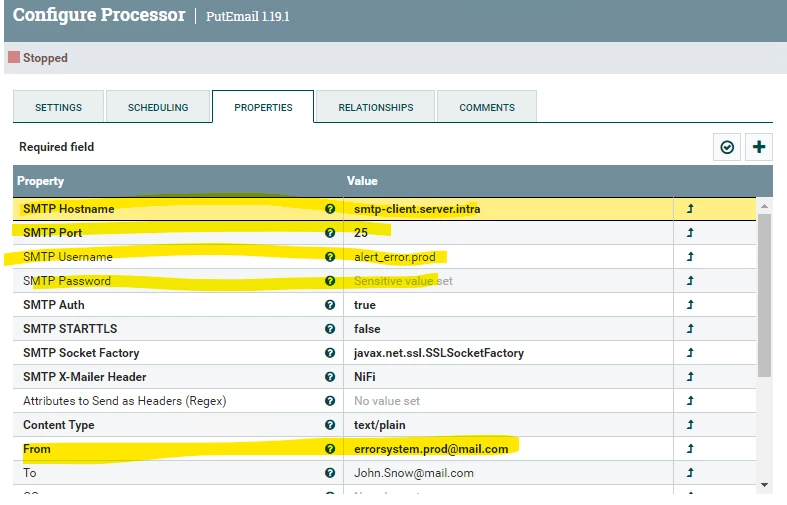Click help icon for SMTP STARTTLS
Viewport: 787px width, 505px height.
click(330, 329)
